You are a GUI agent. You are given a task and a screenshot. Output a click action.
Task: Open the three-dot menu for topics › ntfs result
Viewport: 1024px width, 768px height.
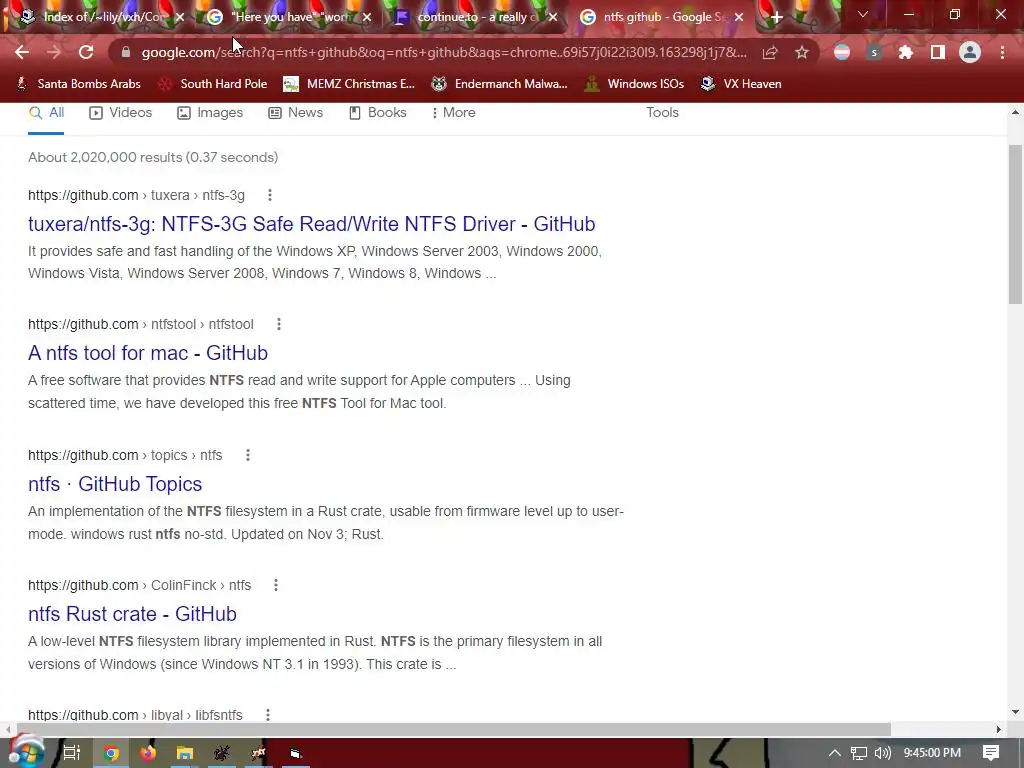point(248,455)
